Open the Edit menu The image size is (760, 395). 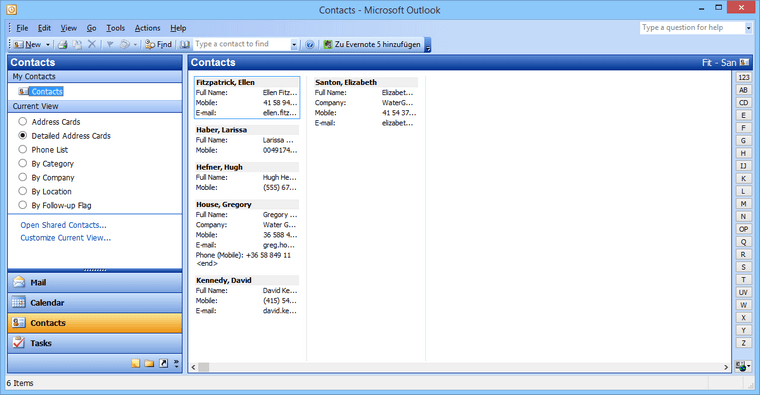(x=45, y=28)
